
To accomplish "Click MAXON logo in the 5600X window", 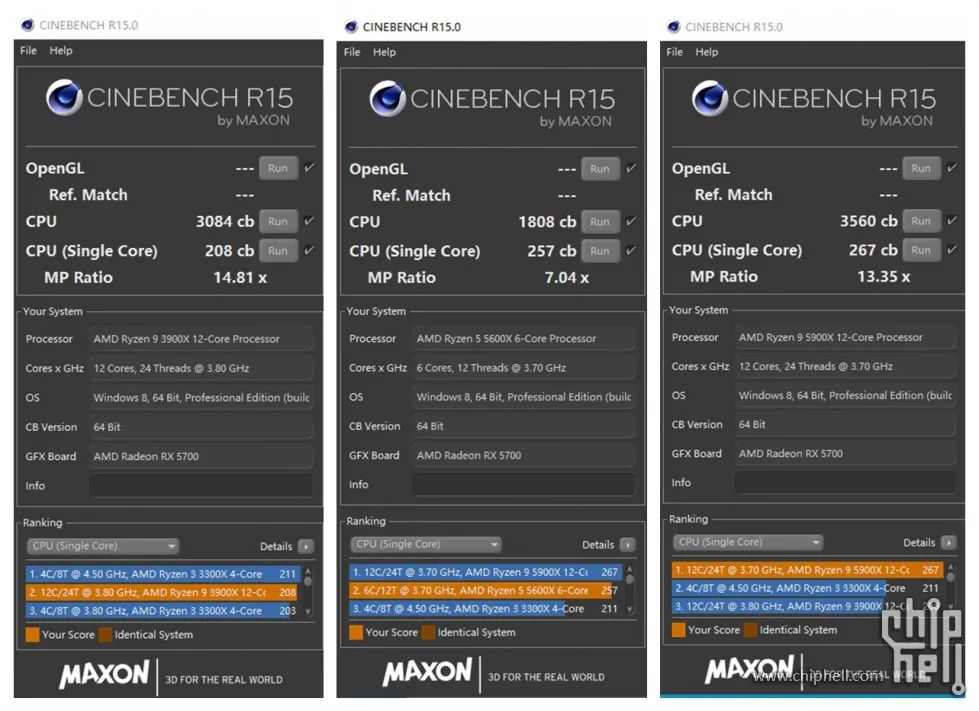I will coord(428,672).
